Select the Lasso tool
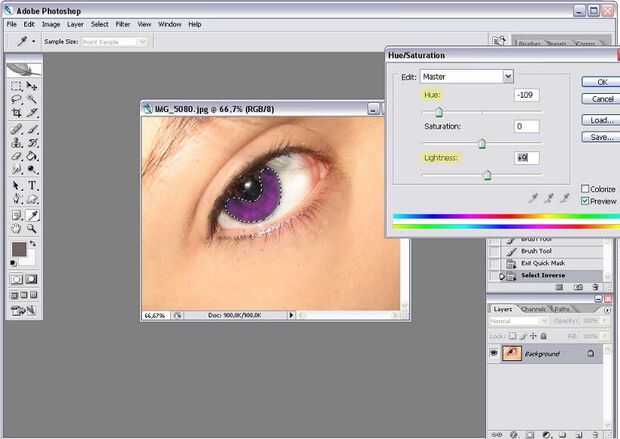Screen dimensions: 620x439 (x=16, y=99)
